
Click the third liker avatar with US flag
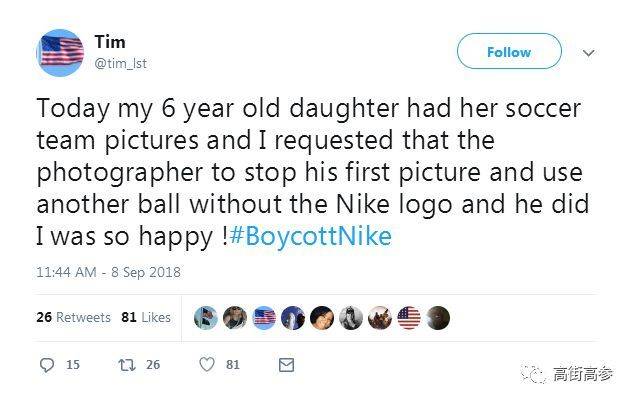264,318
